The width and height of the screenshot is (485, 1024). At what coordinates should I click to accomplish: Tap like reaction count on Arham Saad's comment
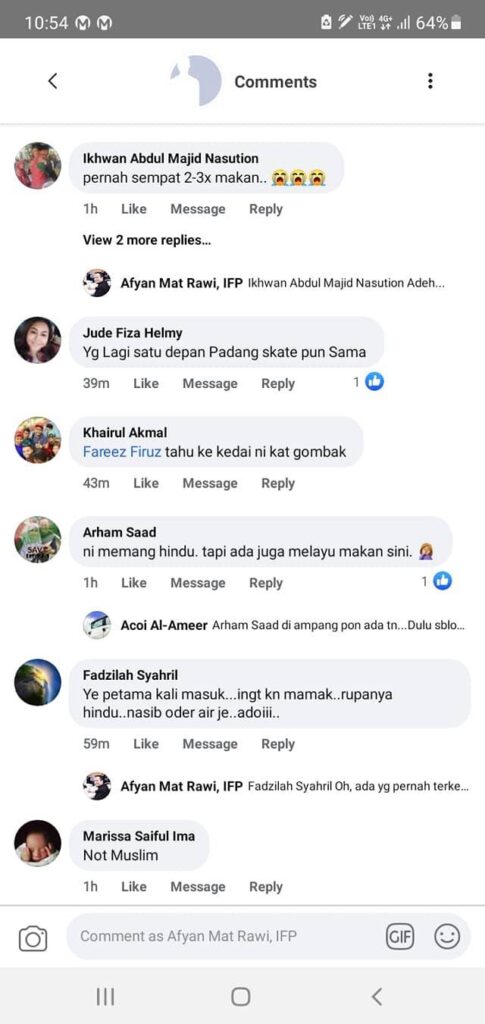click(x=437, y=581)
